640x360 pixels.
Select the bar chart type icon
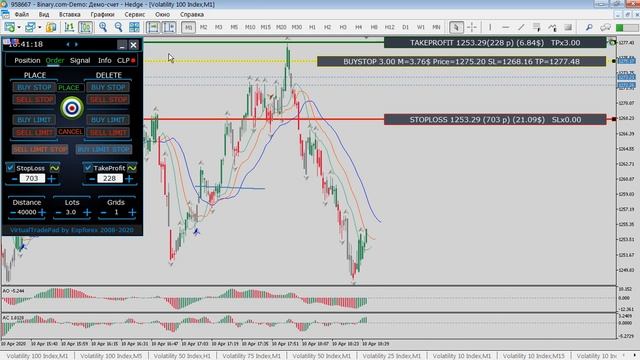(x=69, y=27)
